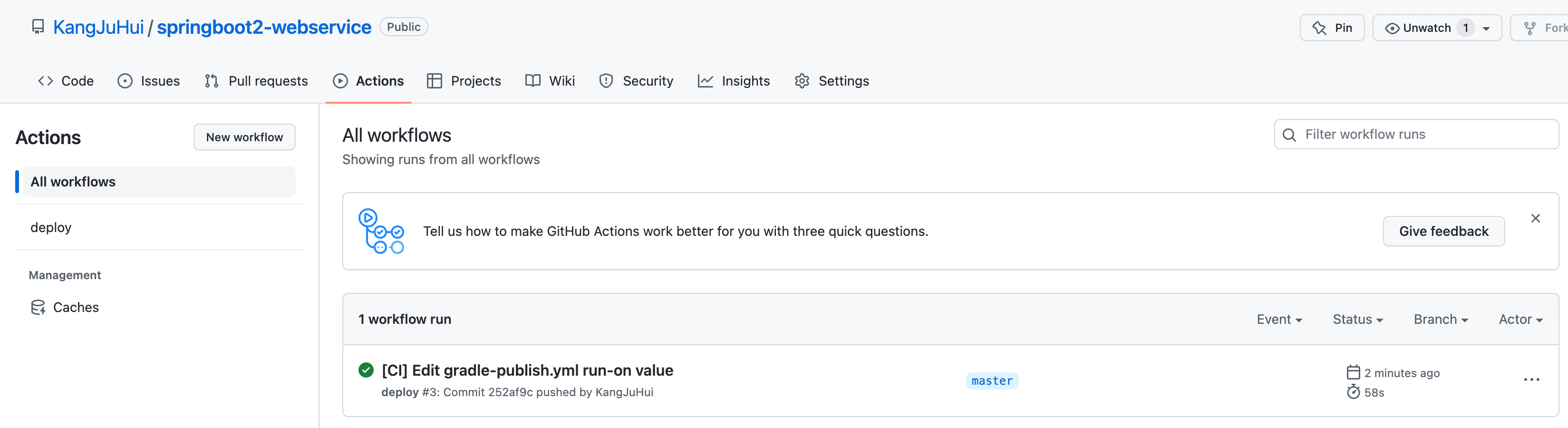This screenshot has width=1568, height=428.
Task: Switch to the Issues tab
Action: click(148, 81)
